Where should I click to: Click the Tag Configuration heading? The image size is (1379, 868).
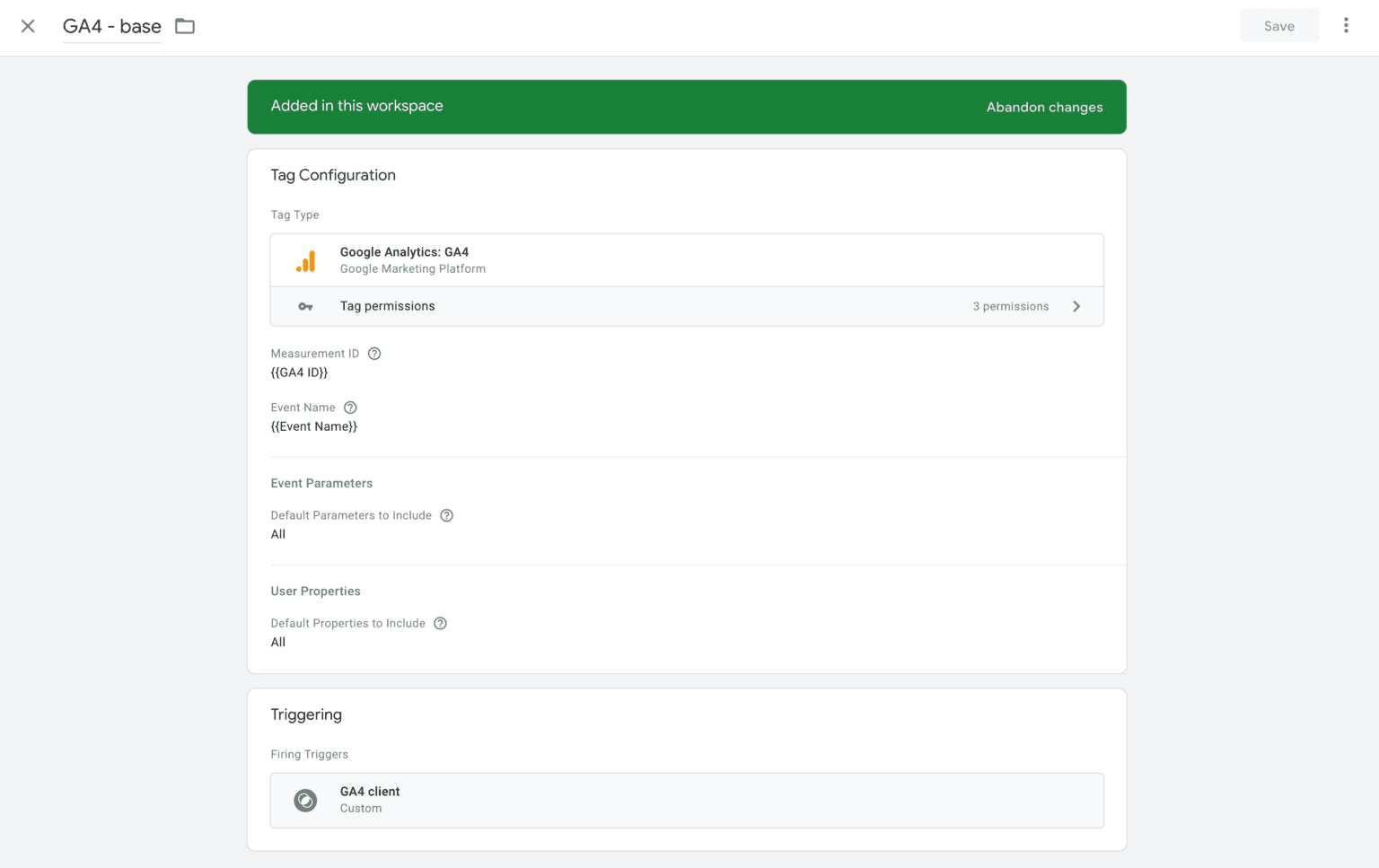[333, 175]
